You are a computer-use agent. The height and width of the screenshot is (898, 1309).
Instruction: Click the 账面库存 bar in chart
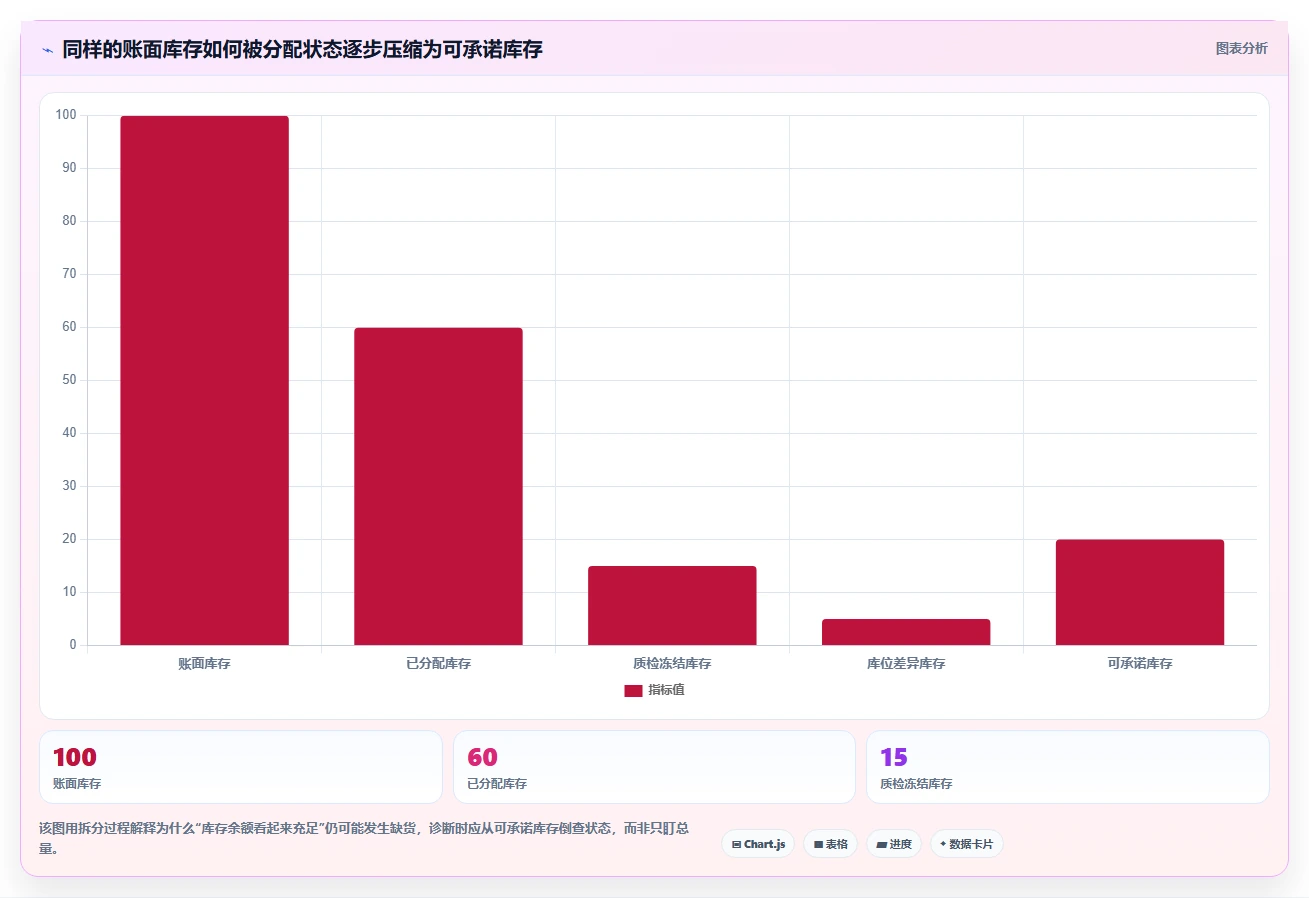click(x=204, y=381)
